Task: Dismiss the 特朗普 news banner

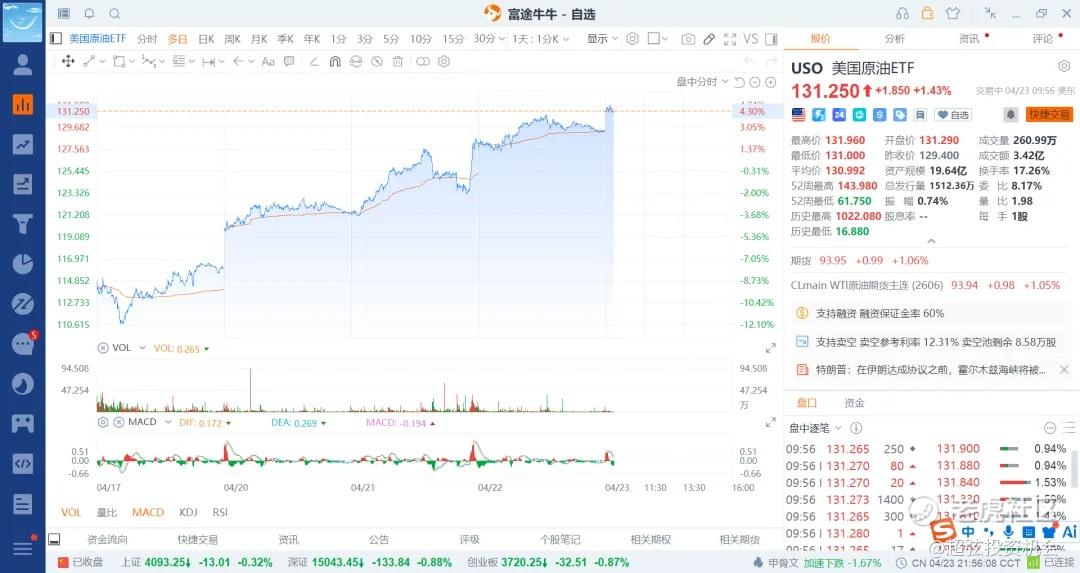Action: [x=1064, y=370]
